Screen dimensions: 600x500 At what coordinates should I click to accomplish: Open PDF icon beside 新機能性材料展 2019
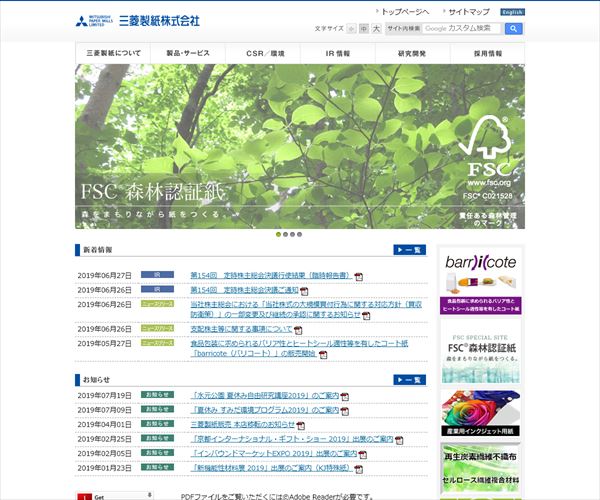(359, 469)
